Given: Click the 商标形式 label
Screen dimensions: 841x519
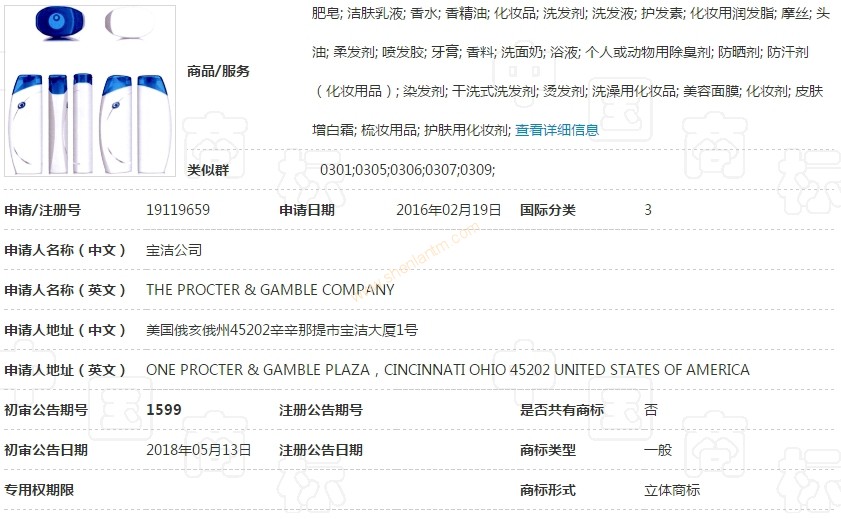Looking at the screenshot, I should [548, 490].
